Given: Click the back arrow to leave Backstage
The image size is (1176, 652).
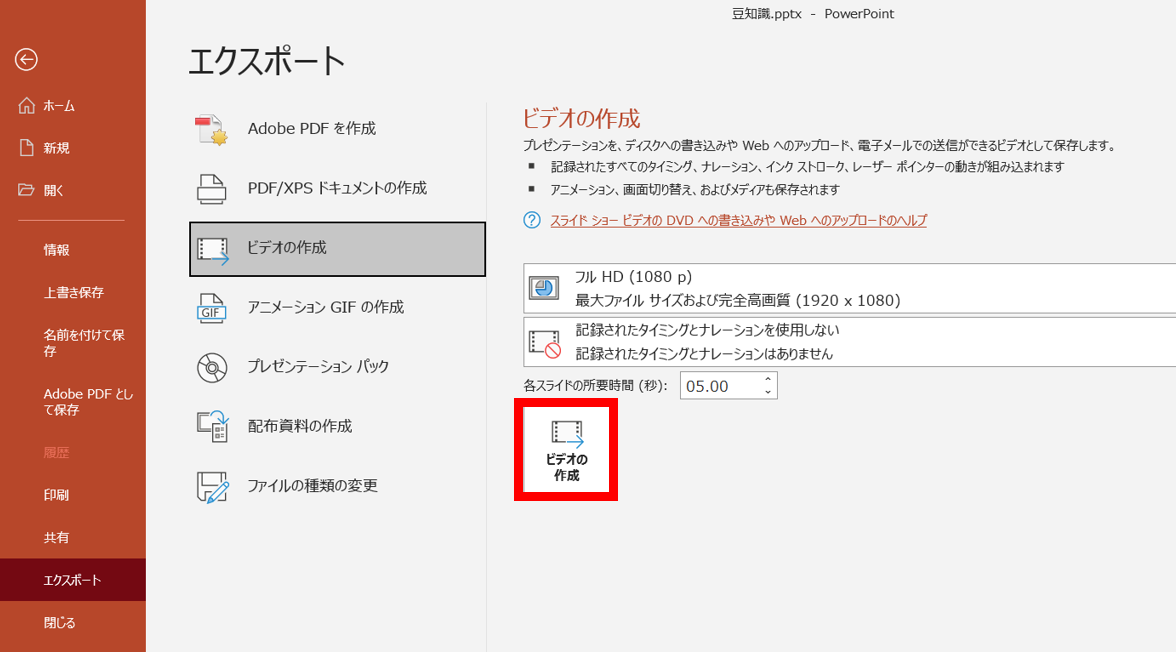Looking at the screenshot, I should (26, 59).
